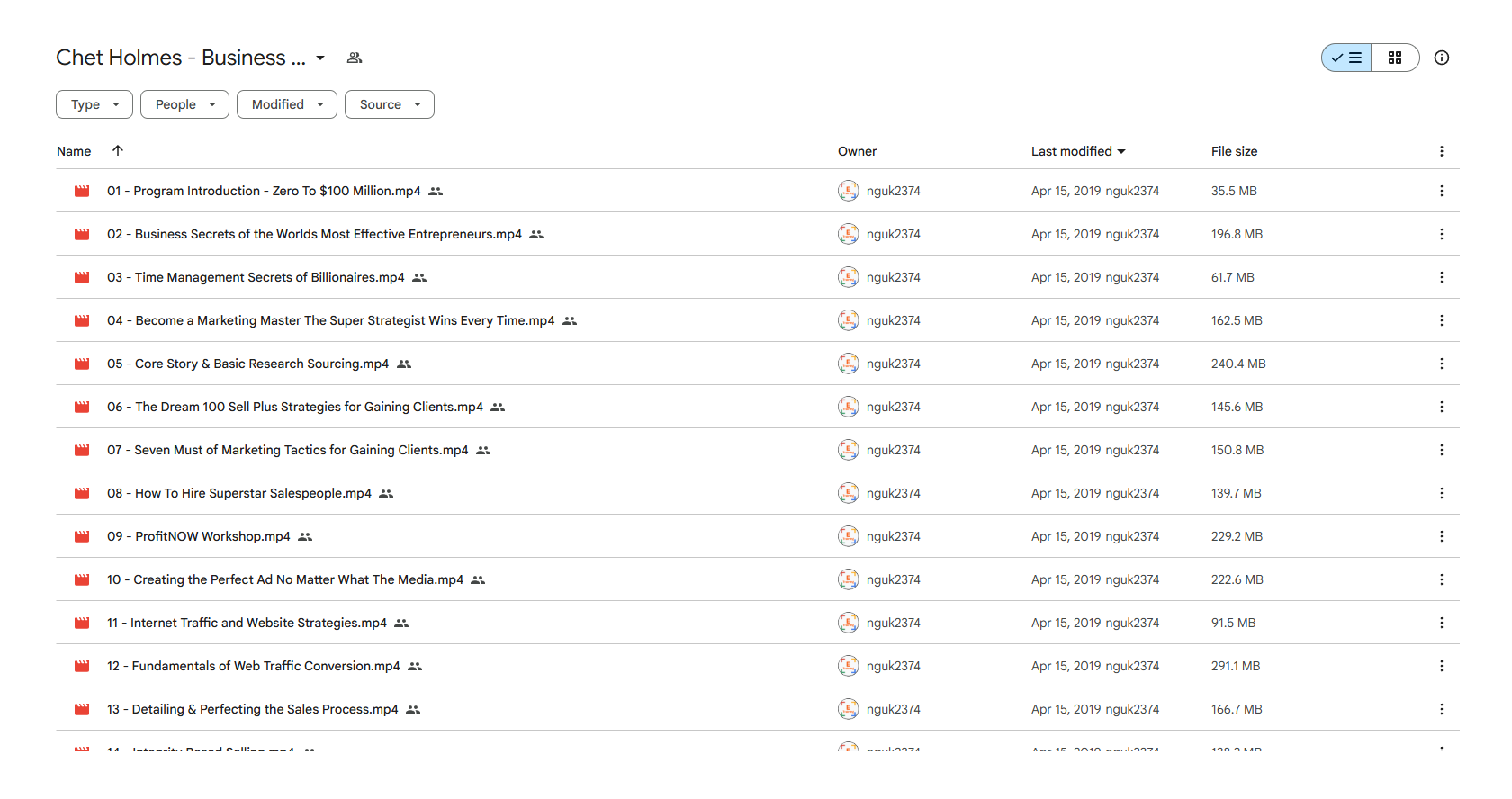Switch to grid layout view
1512x799 pixels.
tap(1395, 58)
